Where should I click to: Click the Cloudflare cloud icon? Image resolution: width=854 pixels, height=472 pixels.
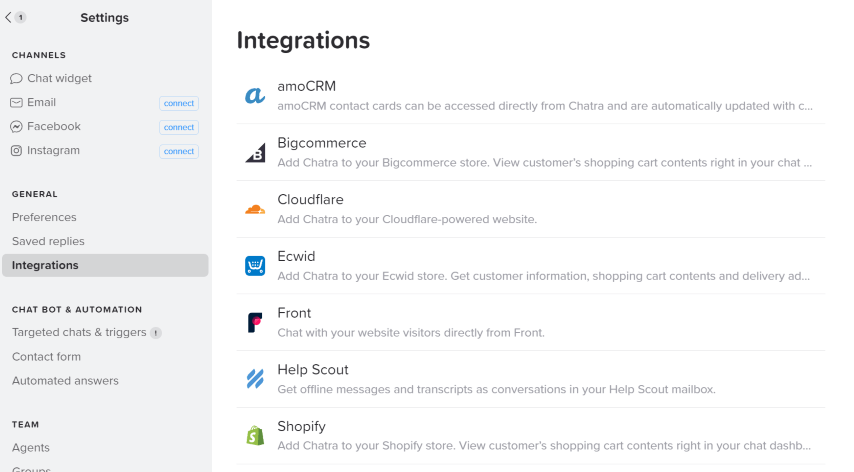tap(255, 209)
